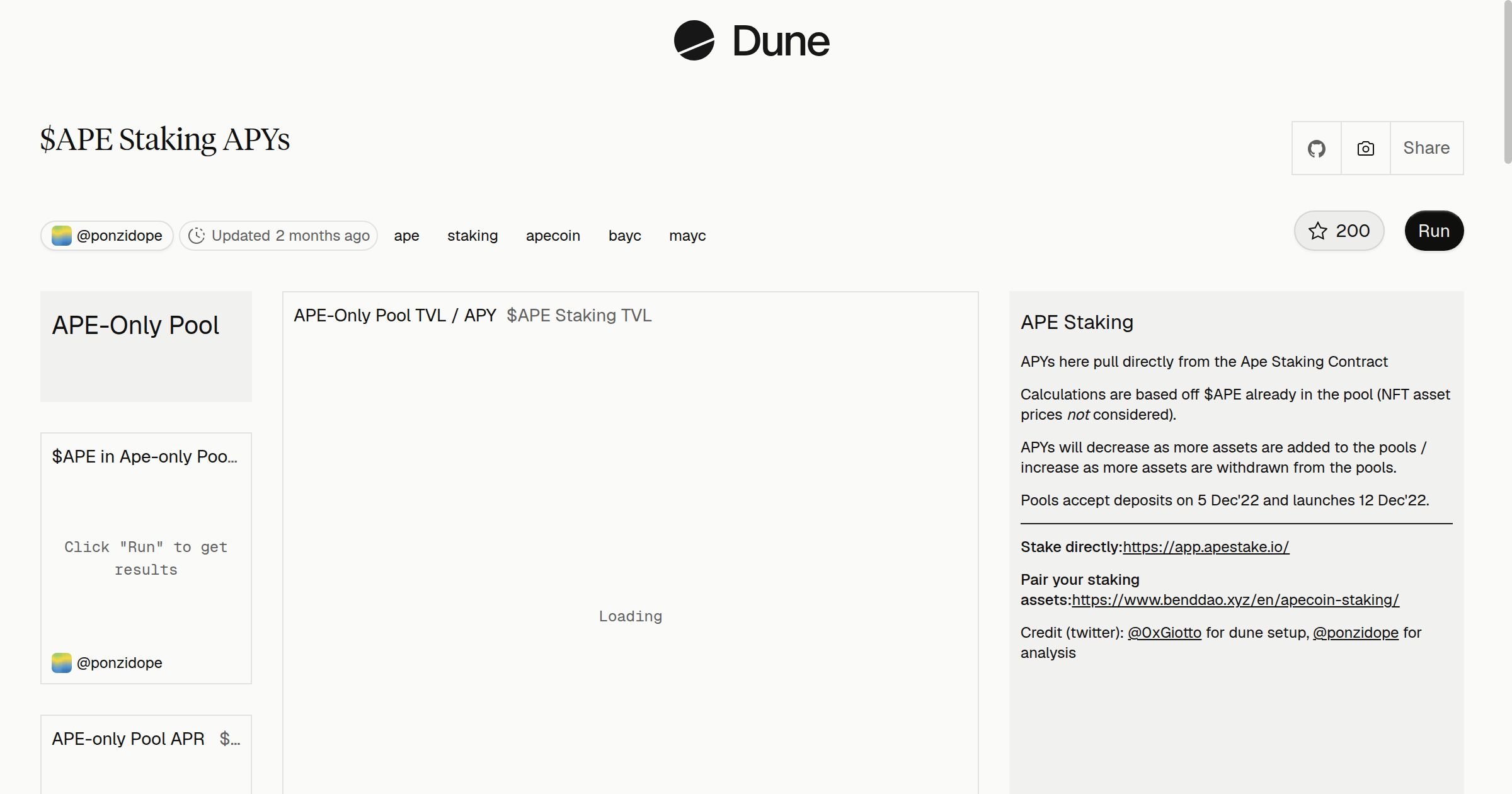The image size is (1512, 794).
Task: Open APE-Only Pool TVL / APY chart title
Action: pos(395,315)
